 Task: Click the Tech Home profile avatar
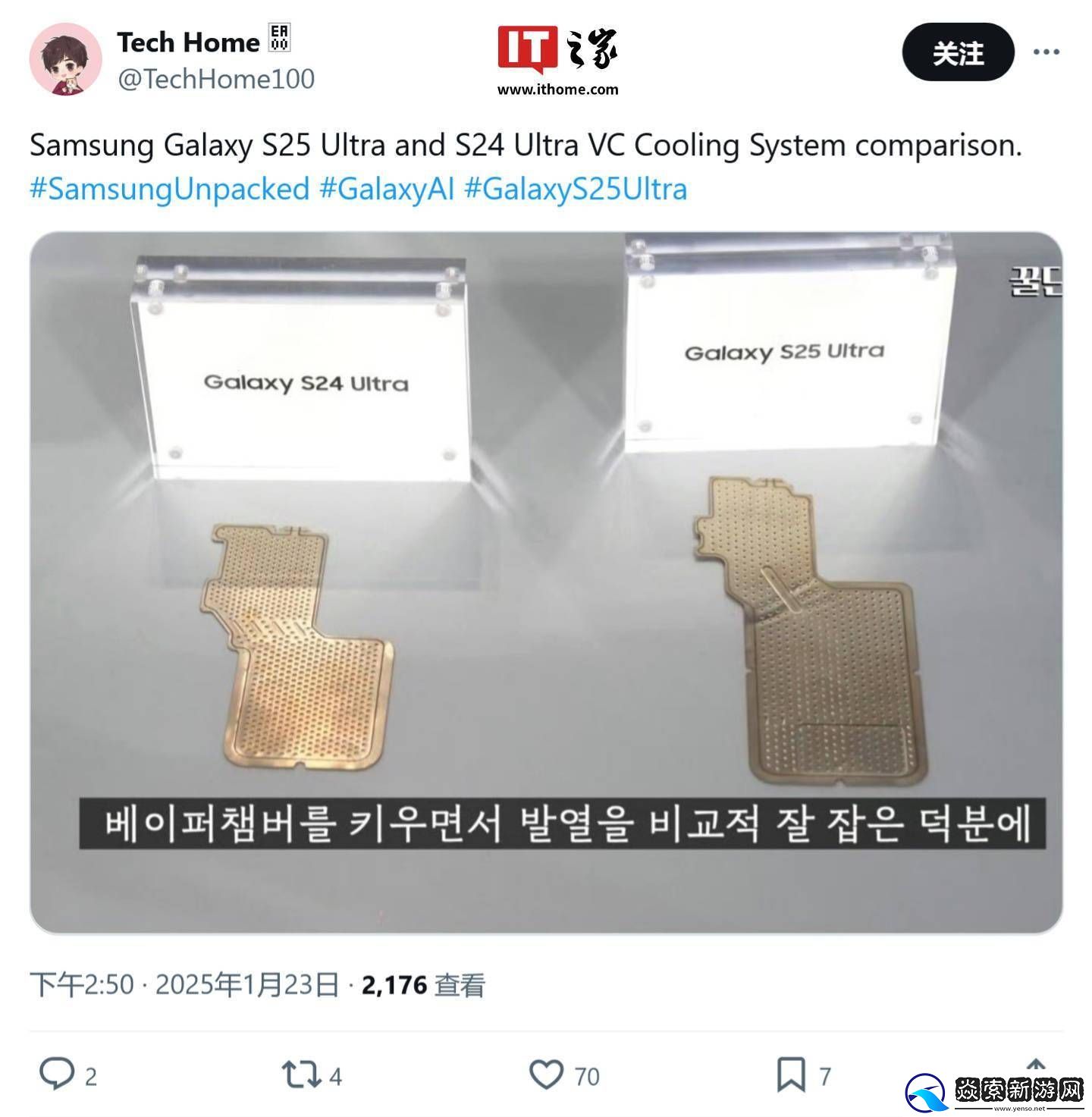coord(65,59)
